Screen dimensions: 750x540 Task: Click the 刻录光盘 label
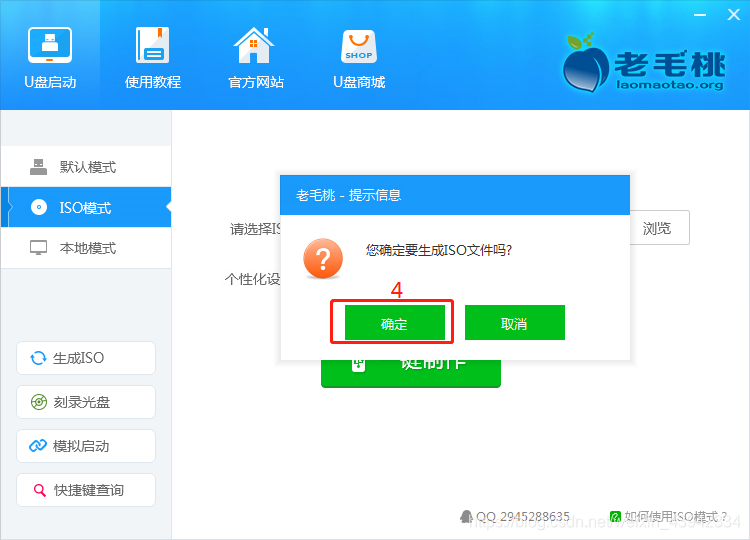pos(82,402)
